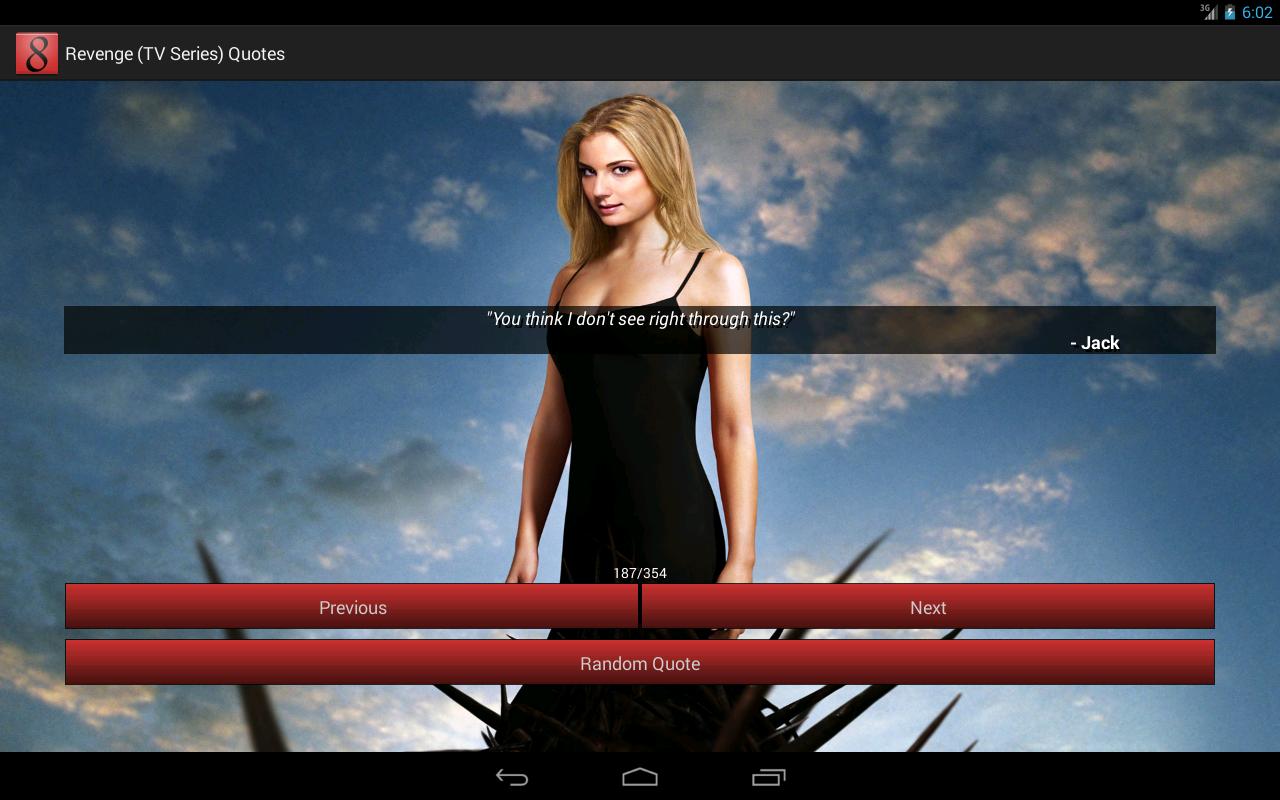Open the Recent Apps icon
The height and width of the screenshot is (800, 1280).
pyautogui.click(x=767, y=777)
